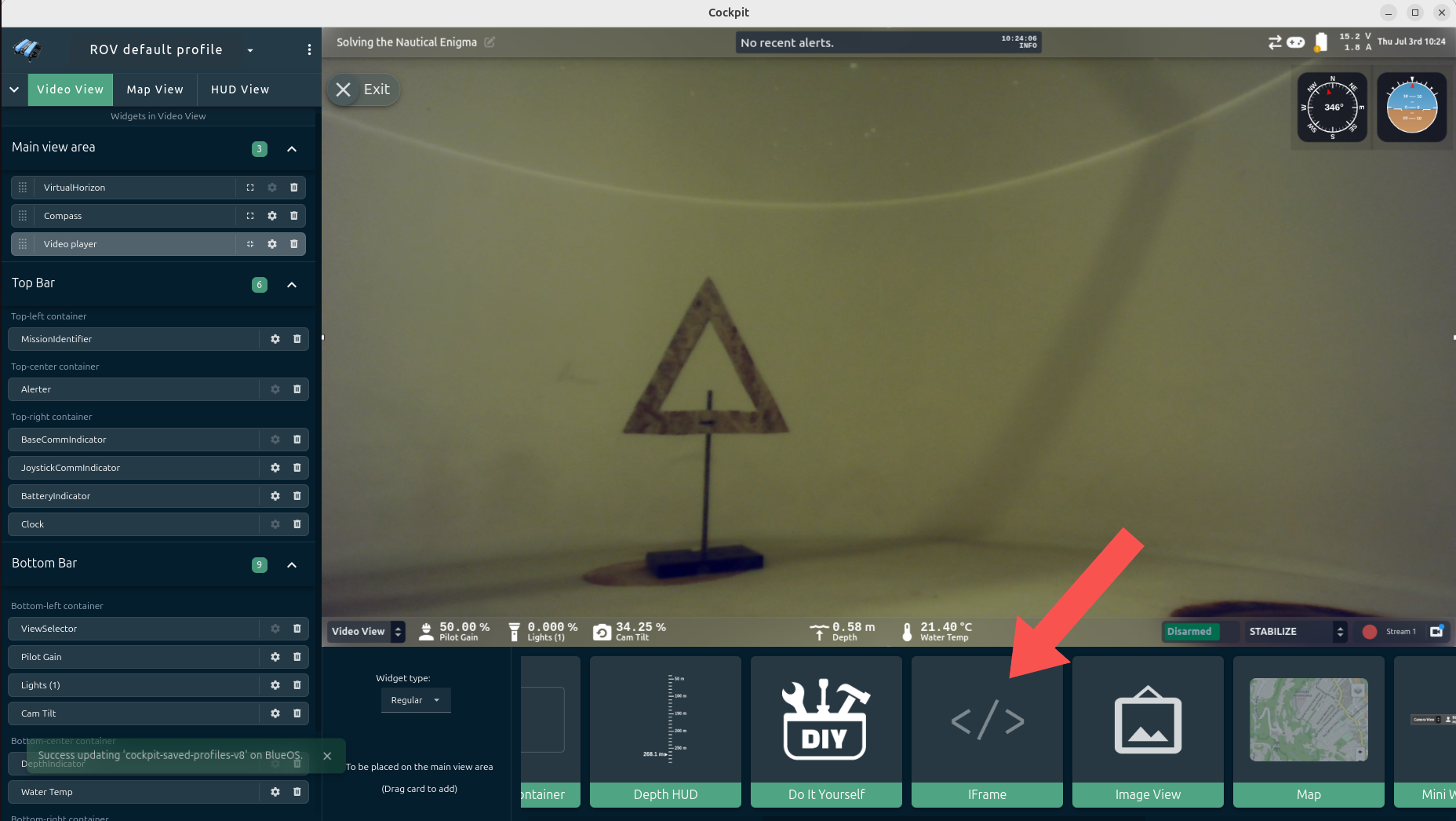This screenshot has width=1456, height=821.
Task: Delete the Video player widget
Action: [294, 244]
